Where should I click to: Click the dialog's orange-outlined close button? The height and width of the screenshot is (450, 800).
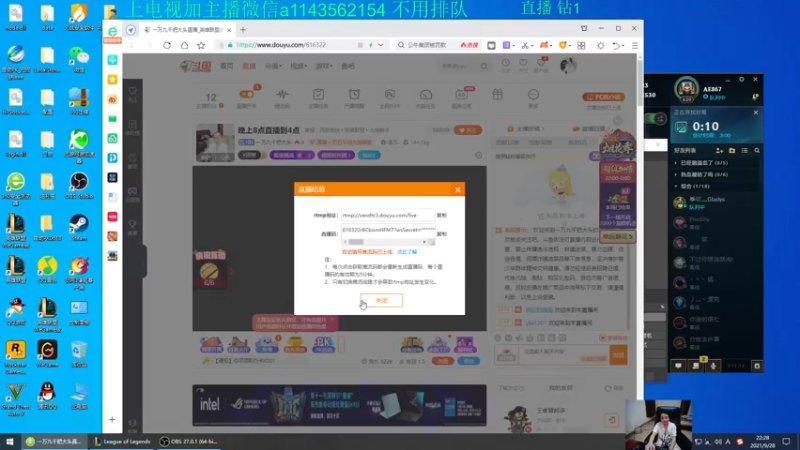coord(381,300)
